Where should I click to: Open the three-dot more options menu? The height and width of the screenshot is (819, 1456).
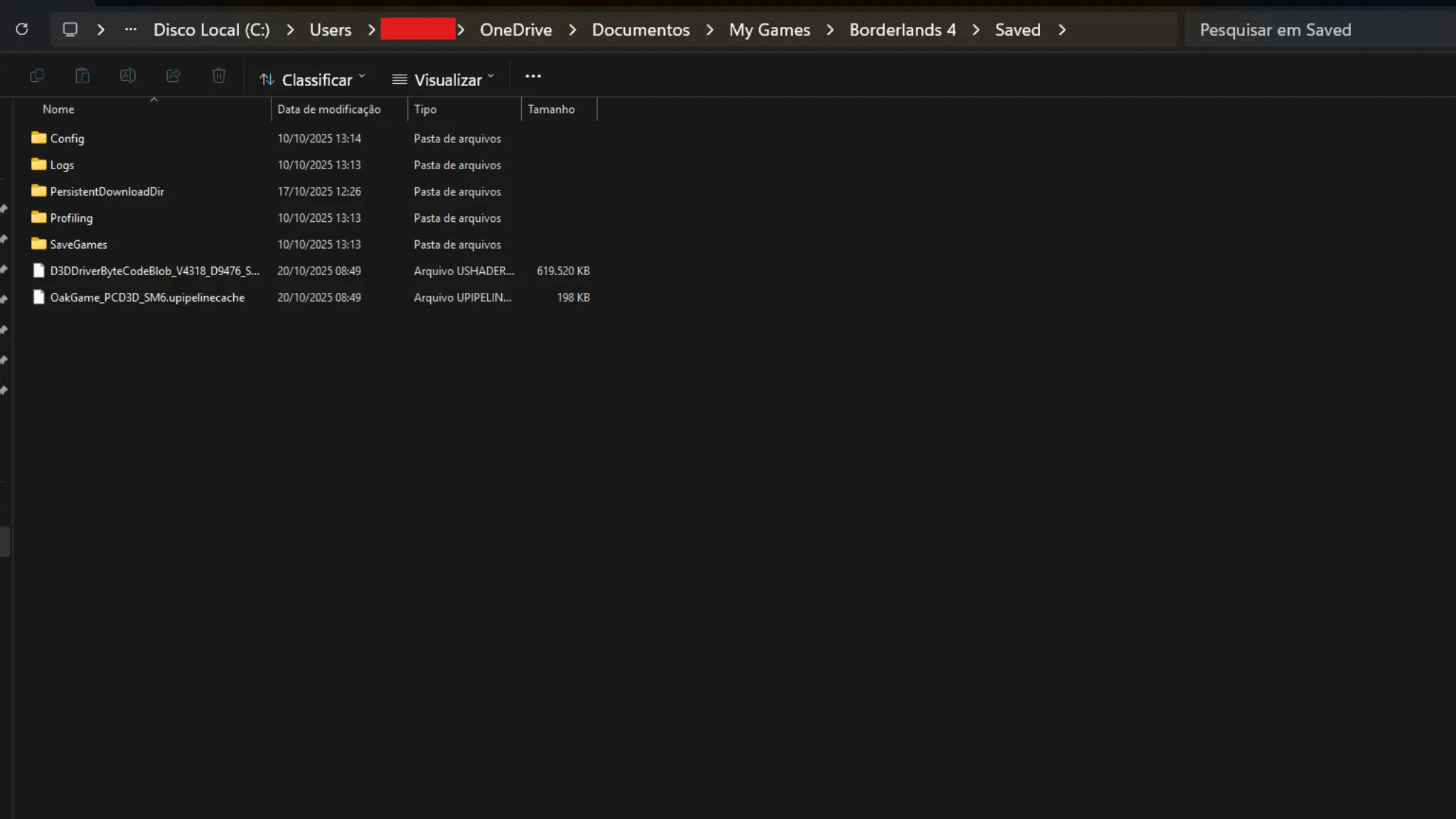point(533,76)
